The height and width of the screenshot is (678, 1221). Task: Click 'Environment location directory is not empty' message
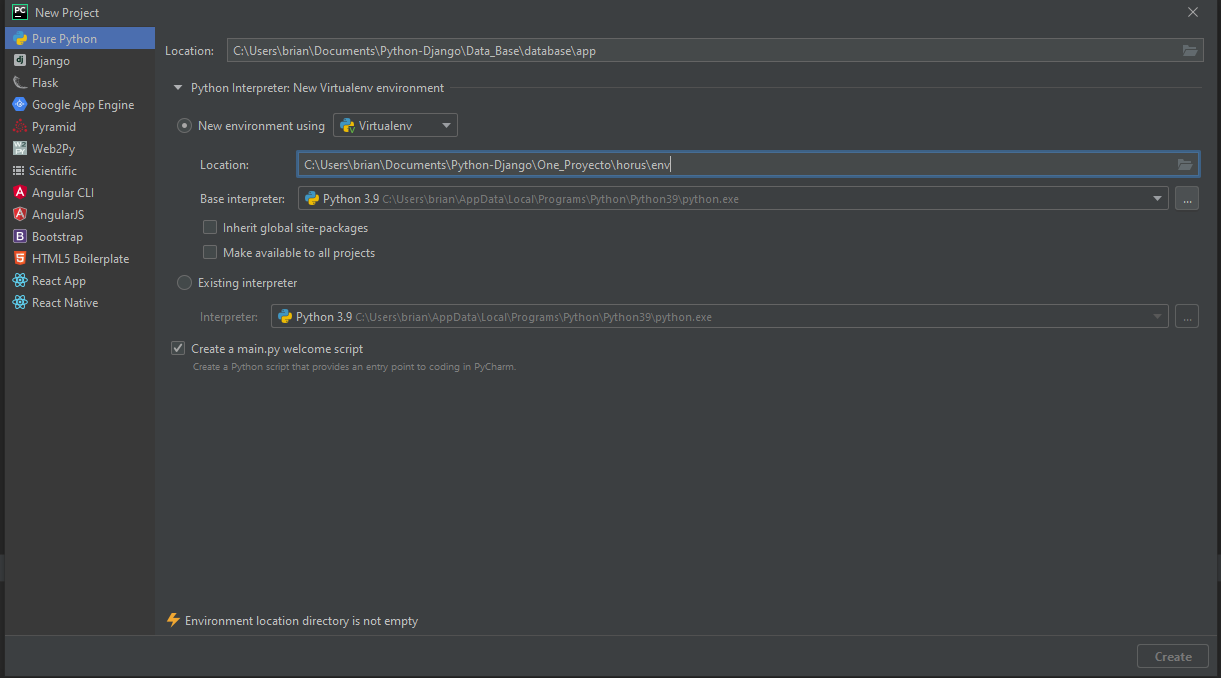[302, 621]
